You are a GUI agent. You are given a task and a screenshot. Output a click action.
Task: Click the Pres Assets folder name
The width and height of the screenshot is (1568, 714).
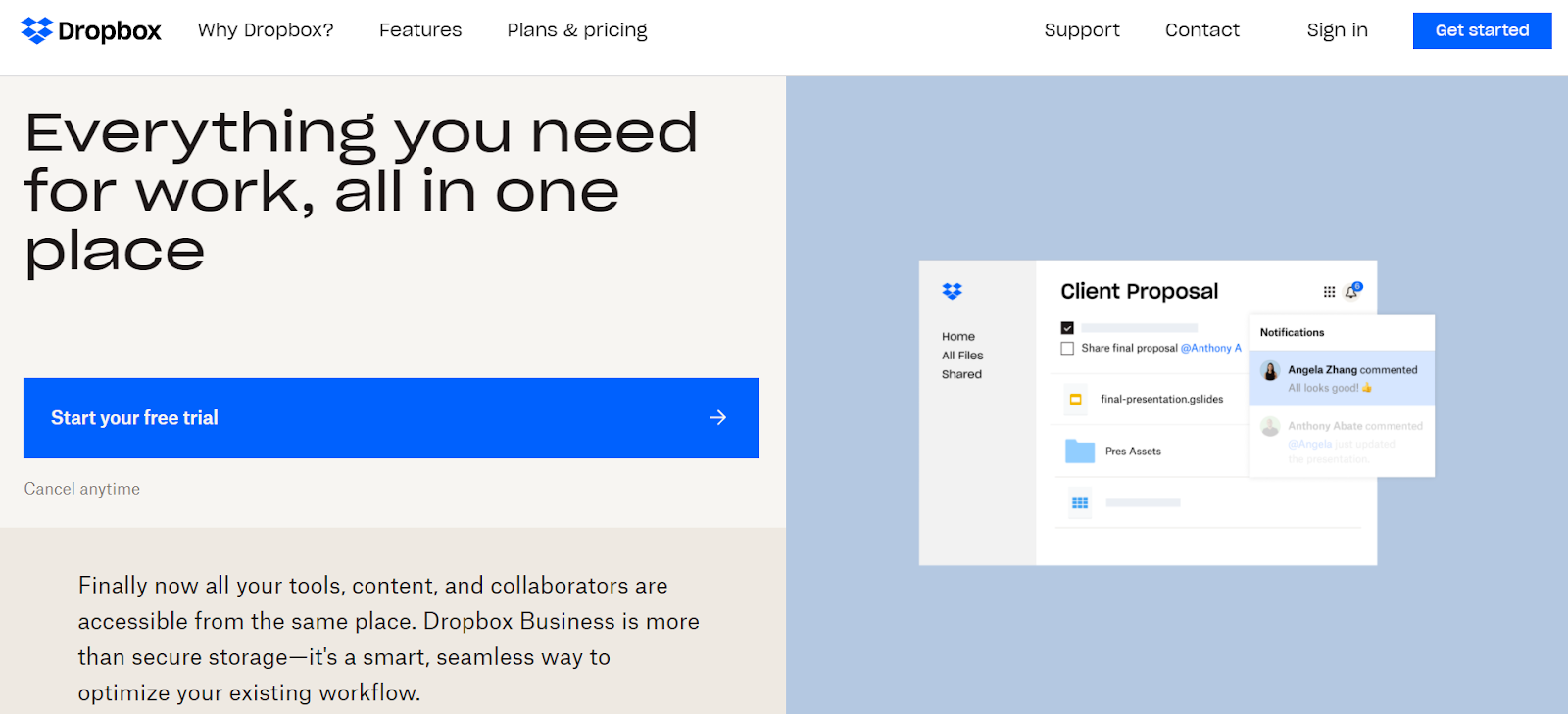pos(1133,452)
